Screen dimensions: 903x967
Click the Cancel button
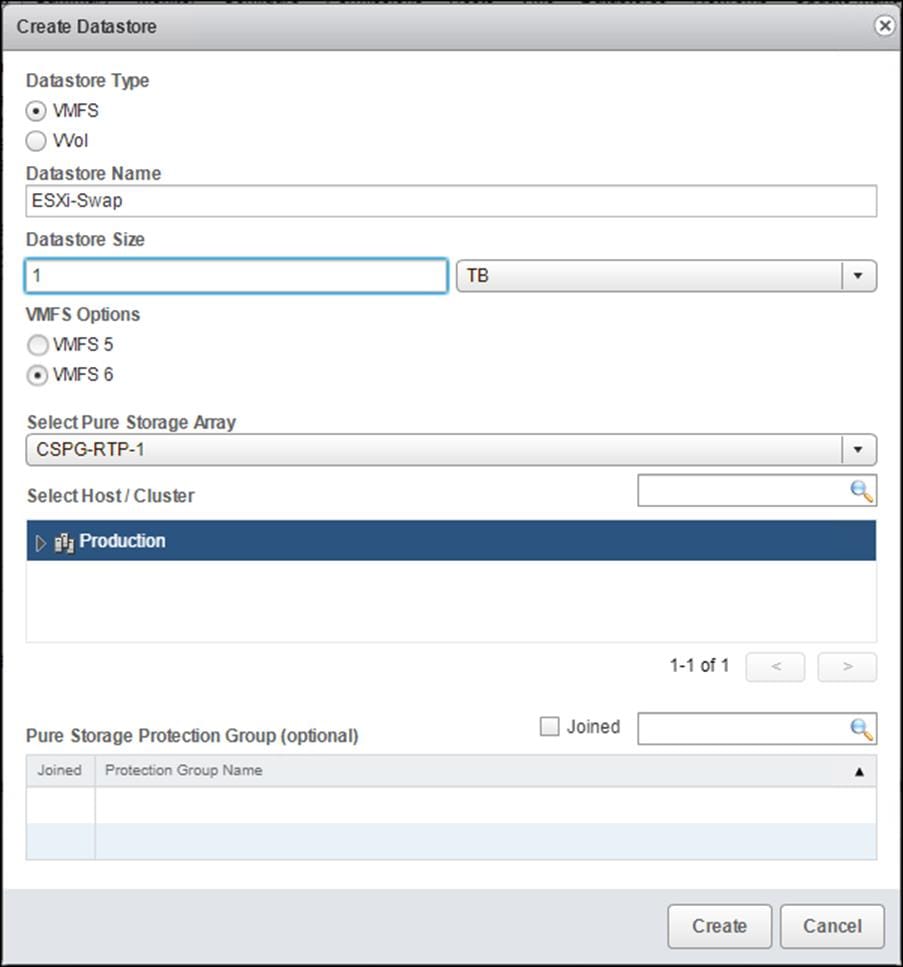pyautogui.click(x=832, y=926)
